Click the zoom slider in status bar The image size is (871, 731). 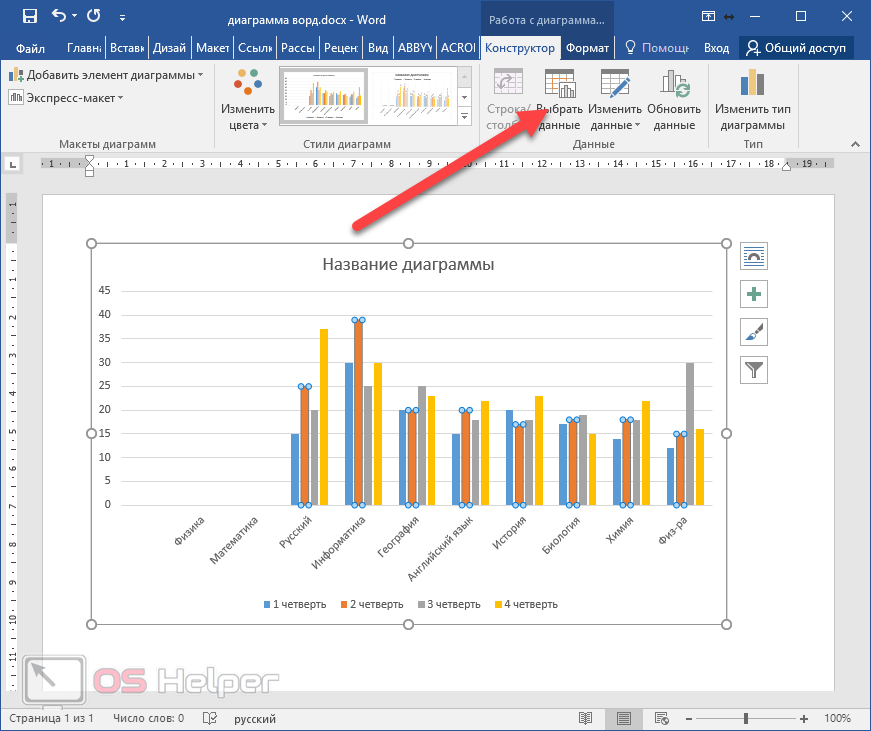[746, 718]
